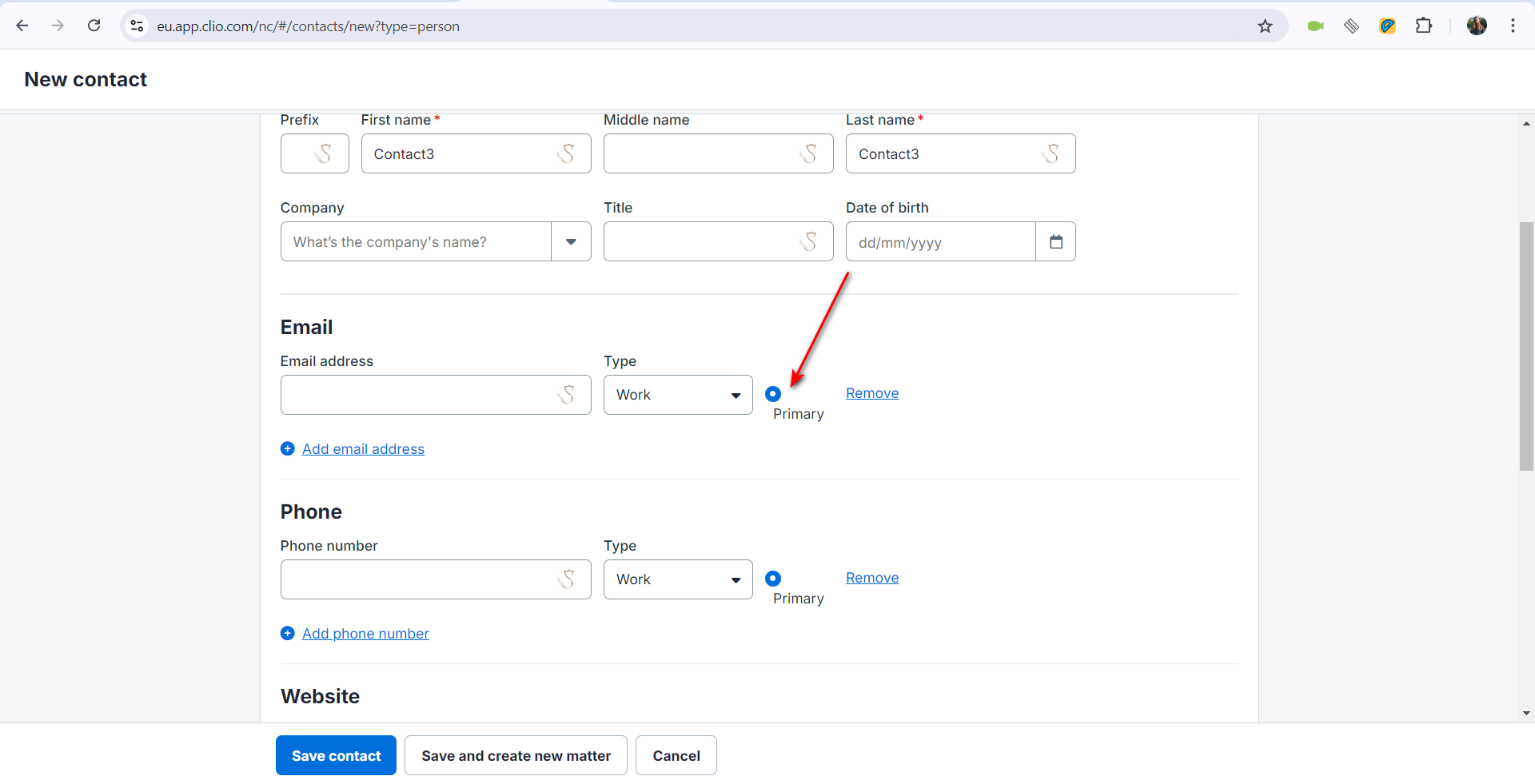Reload the page with the refresh icon
Image resolution: width=1535 pixels, height=784 pixels.
point(94,26)
